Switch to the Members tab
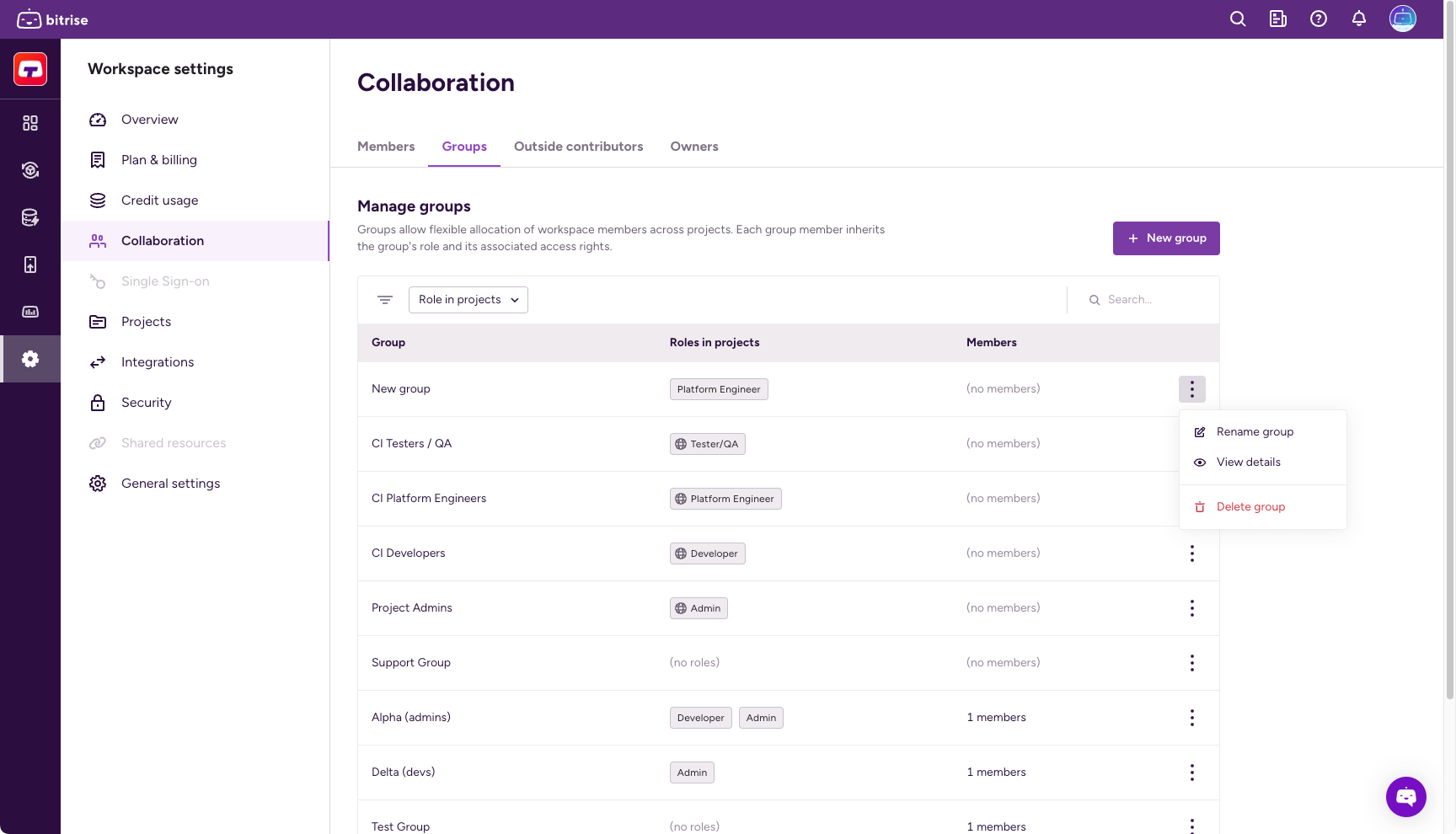 pos(386,147)
